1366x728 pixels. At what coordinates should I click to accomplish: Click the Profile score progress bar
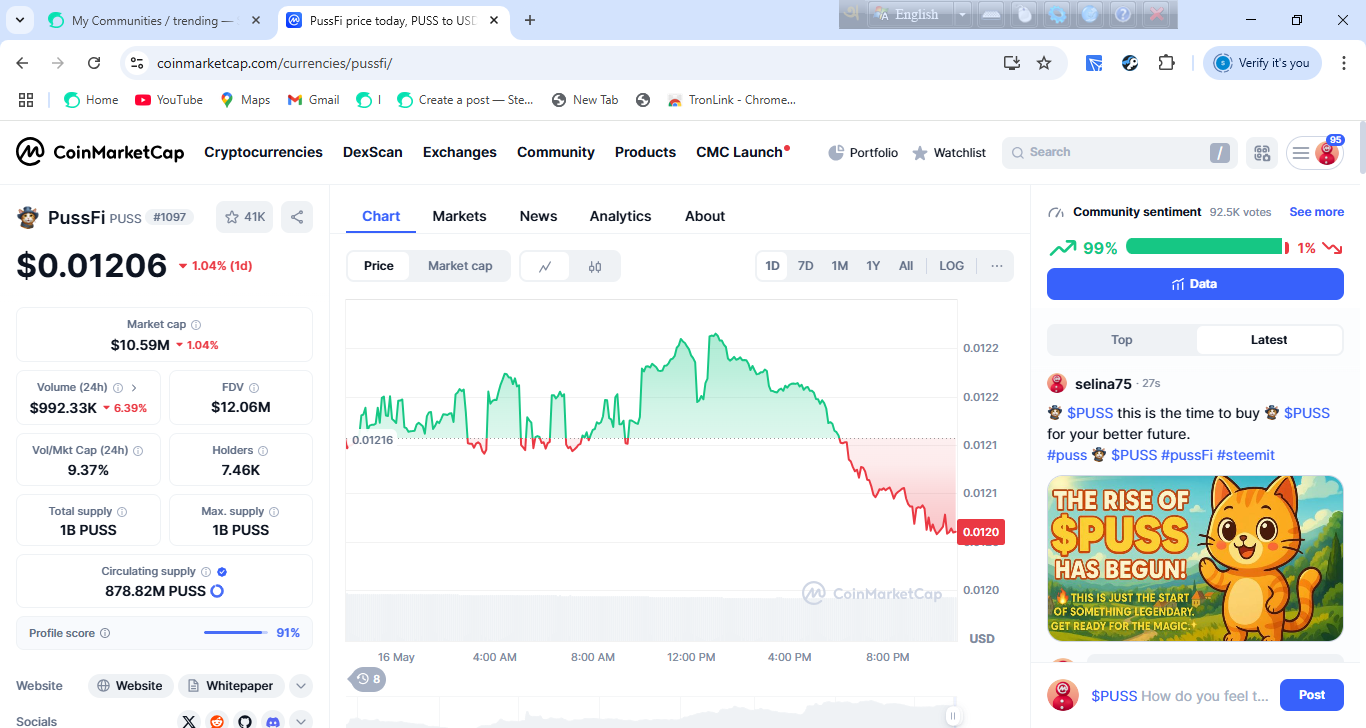[x=236, y=633]
